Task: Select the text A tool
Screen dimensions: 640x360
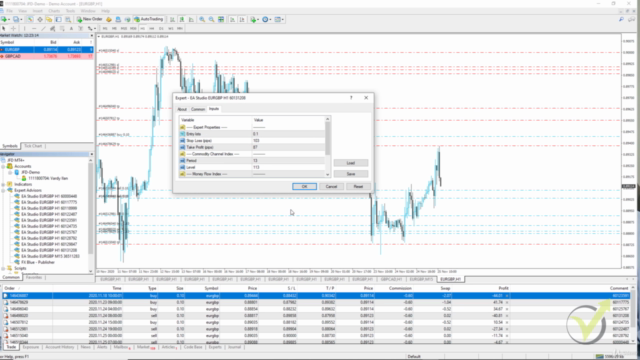Action: tap(71, 29)
